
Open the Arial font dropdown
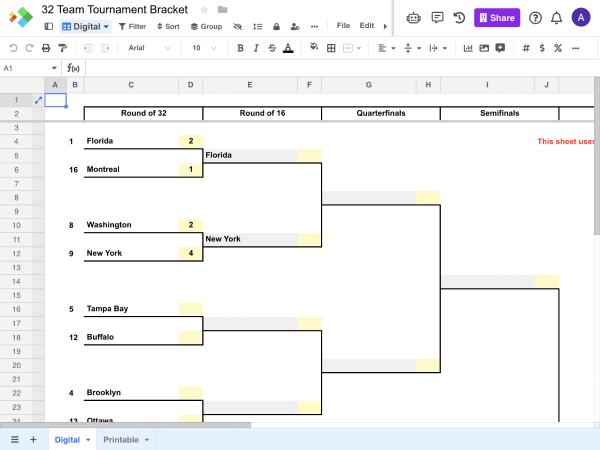tap(149, 48)
